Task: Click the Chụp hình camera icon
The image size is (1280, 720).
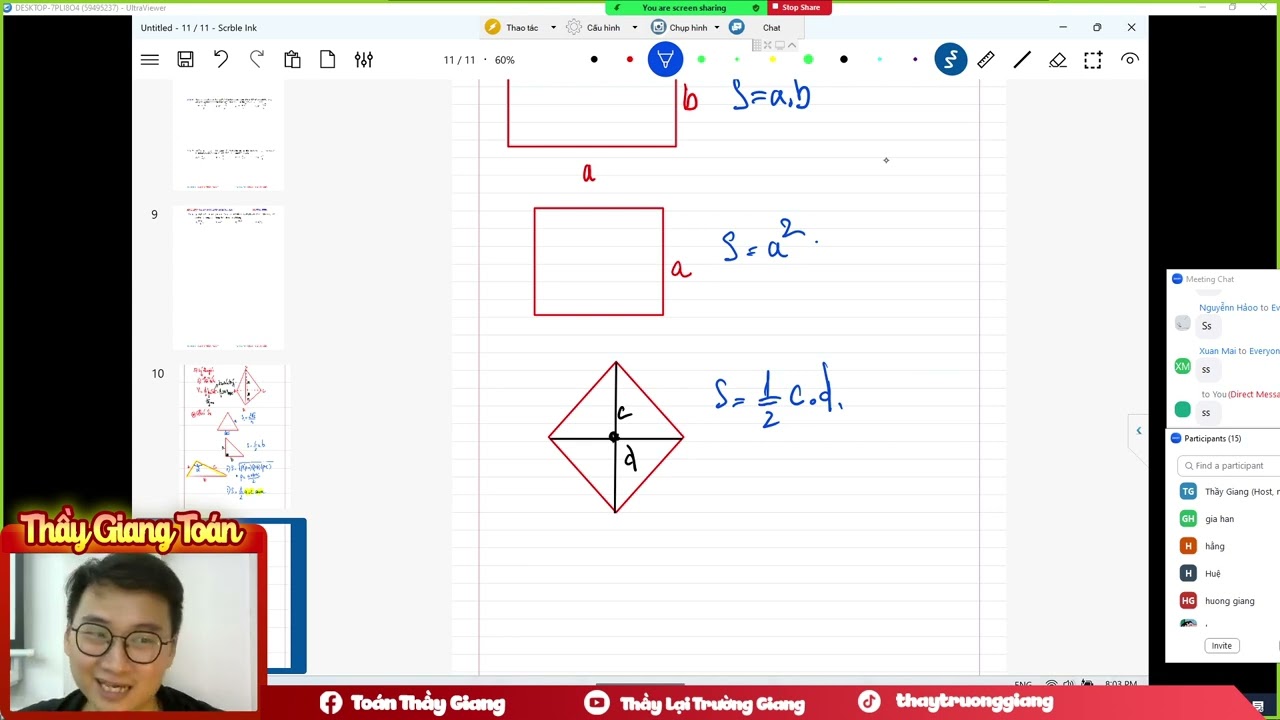Action: [658, 28]
